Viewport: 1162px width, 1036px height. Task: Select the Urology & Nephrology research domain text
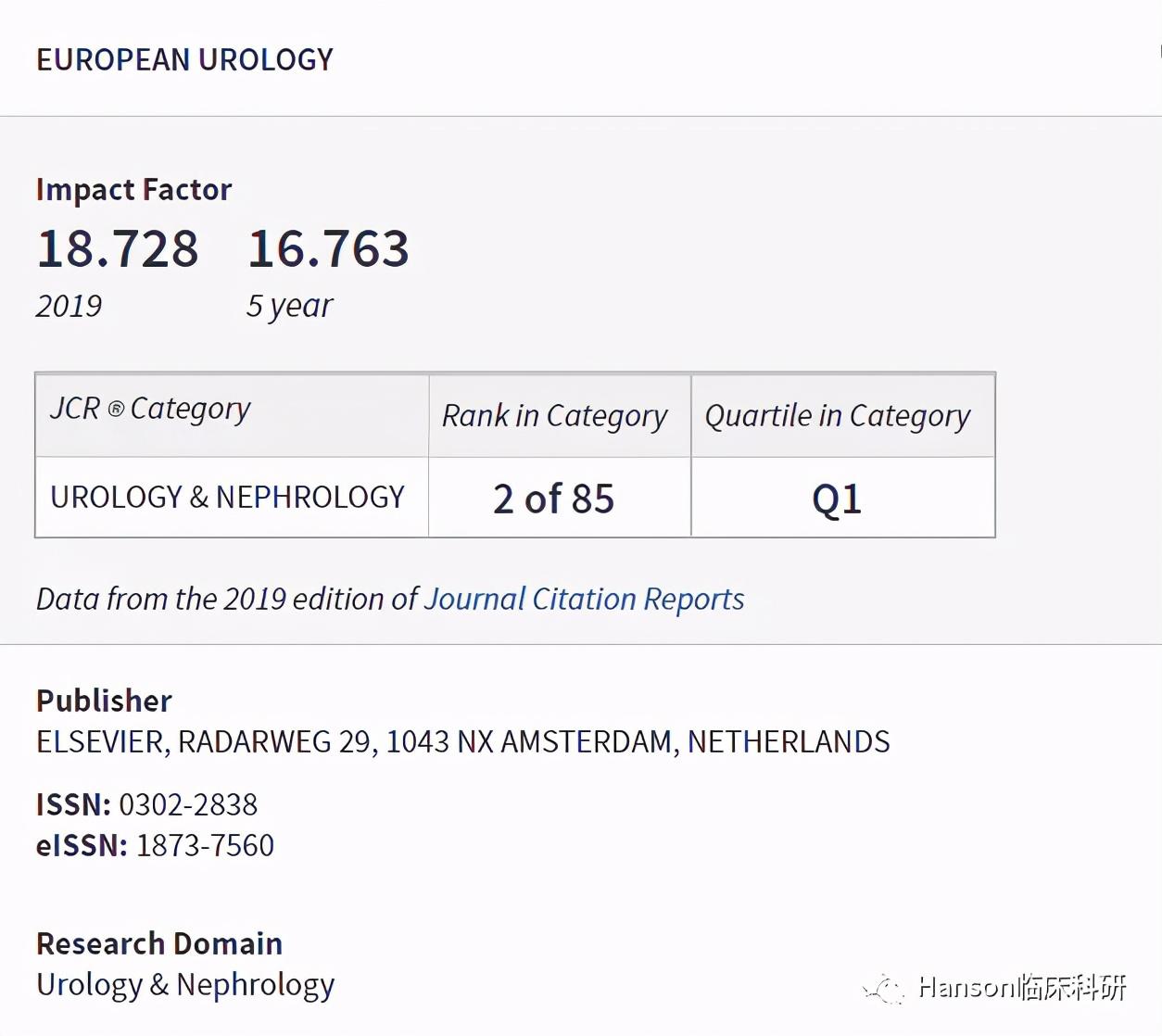click(x=185, y=984)
